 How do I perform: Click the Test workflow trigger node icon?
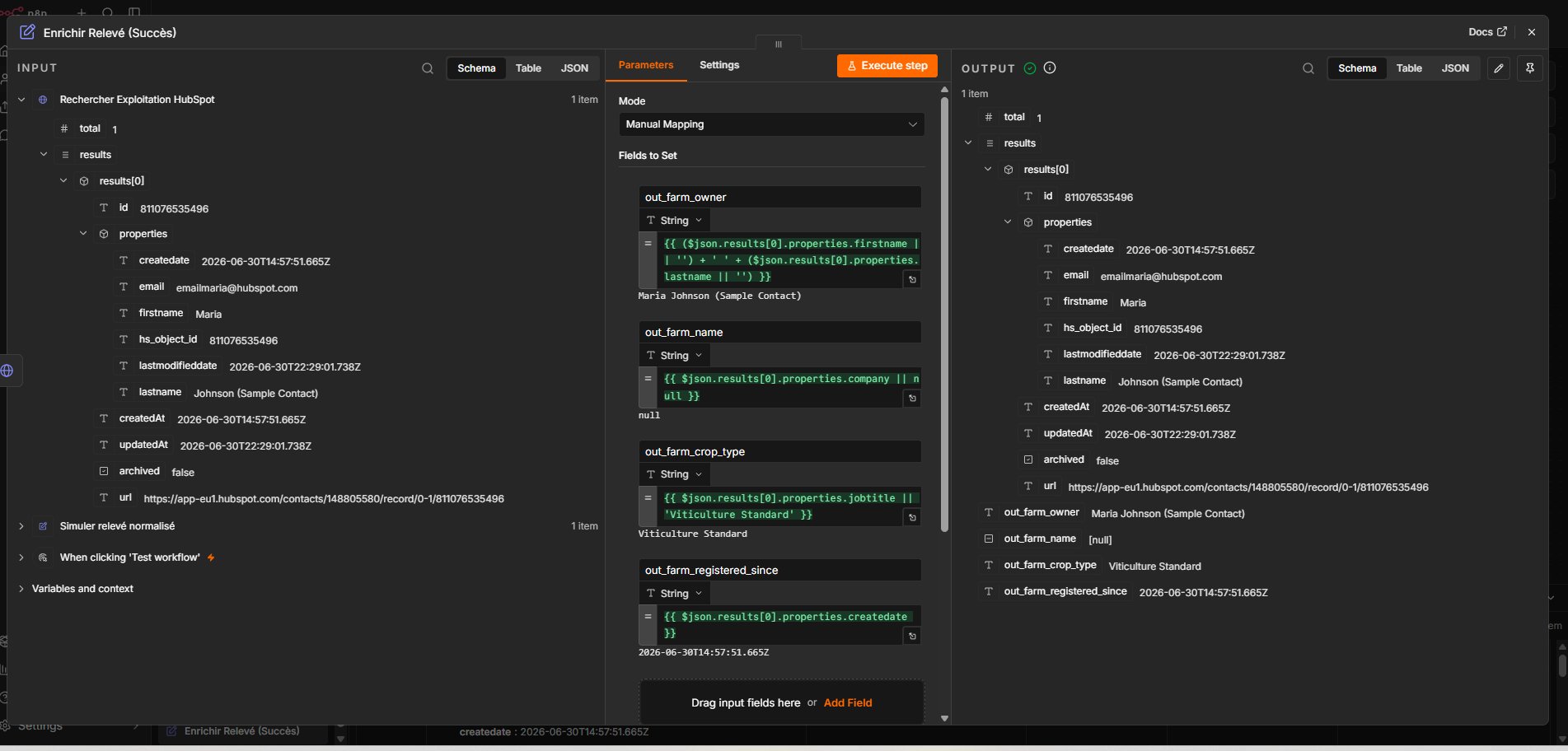click(43, 557)
